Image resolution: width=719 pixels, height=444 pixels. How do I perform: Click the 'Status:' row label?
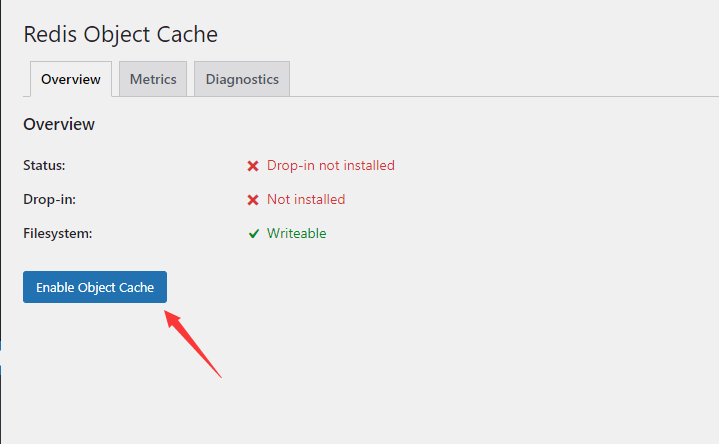[44, 165]
